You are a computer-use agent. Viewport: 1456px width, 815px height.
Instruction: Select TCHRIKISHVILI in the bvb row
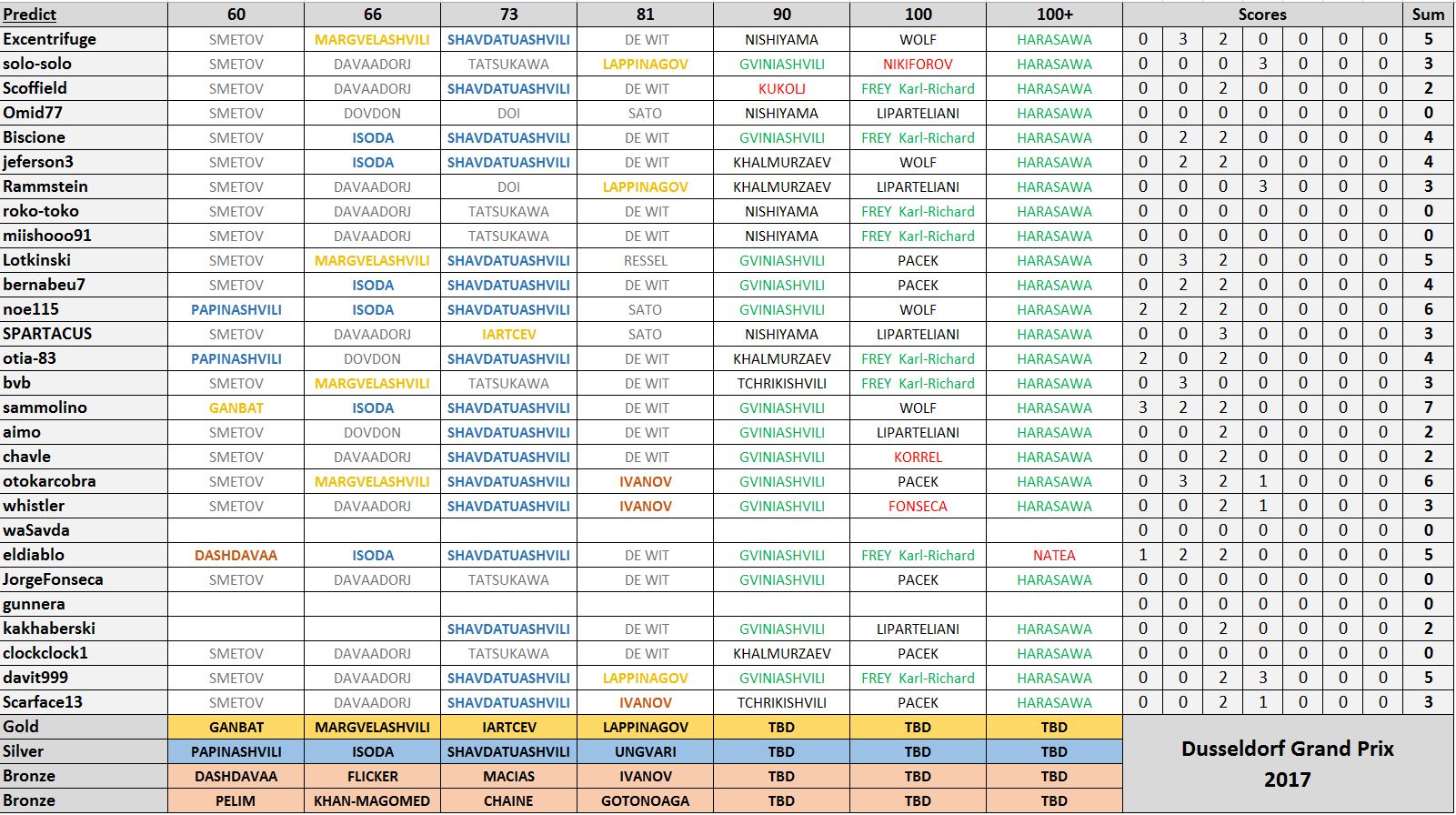click(782, 383)
